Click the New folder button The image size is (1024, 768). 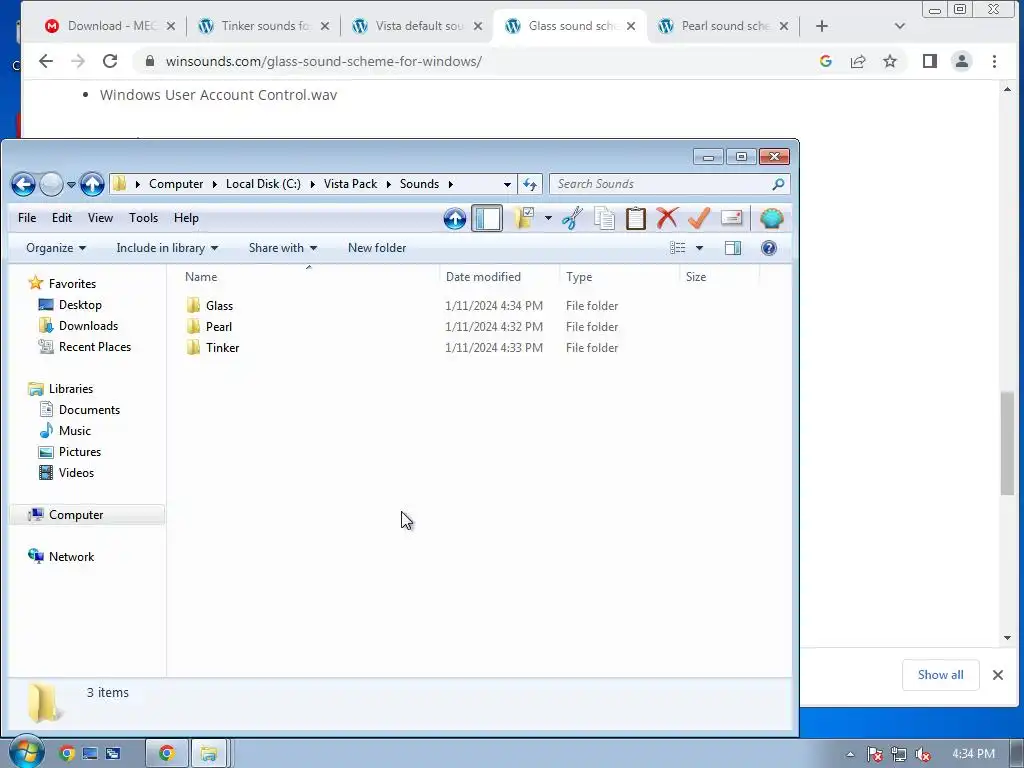[x=377, y=248]
